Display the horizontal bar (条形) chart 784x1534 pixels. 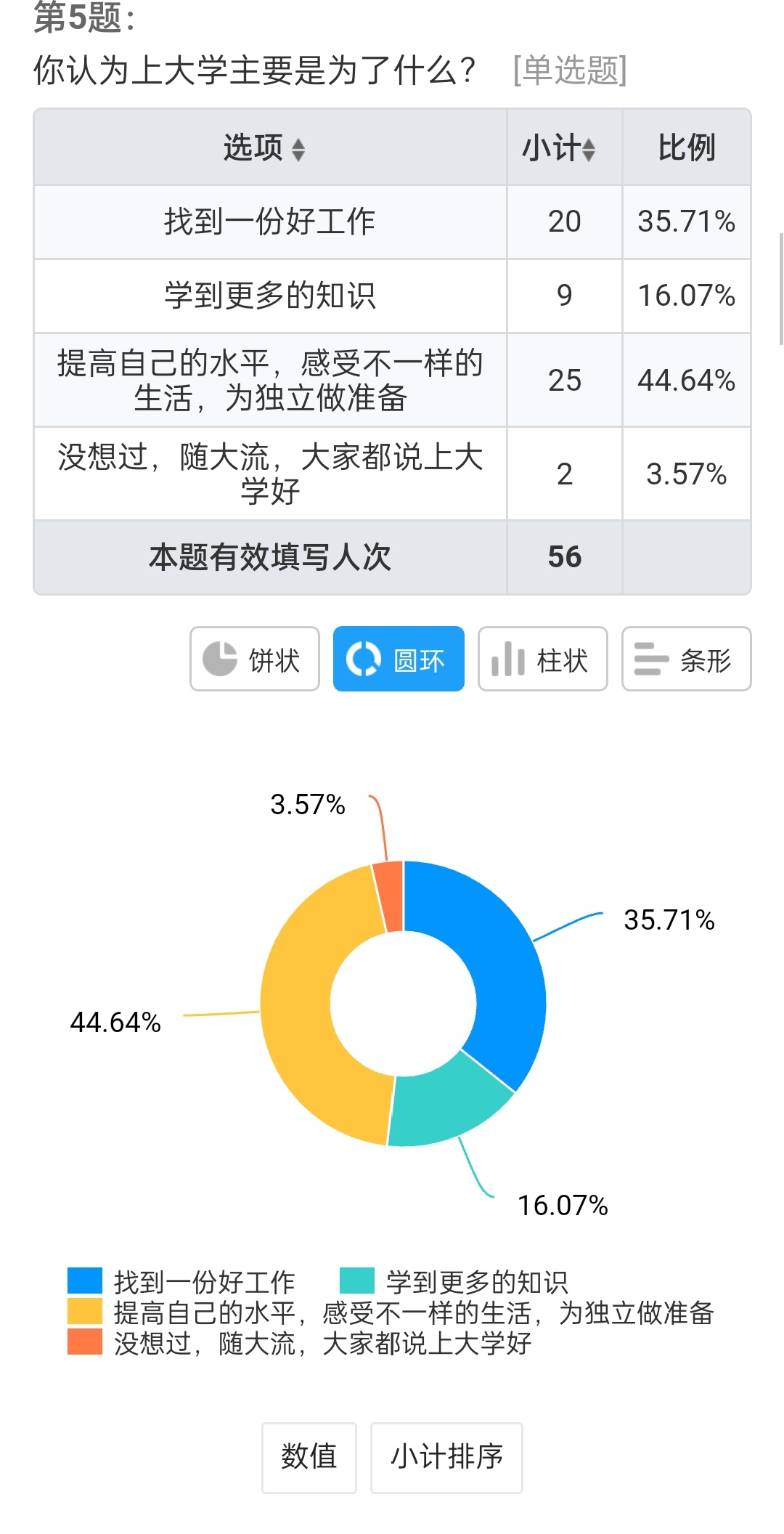[x=686, y=660]
